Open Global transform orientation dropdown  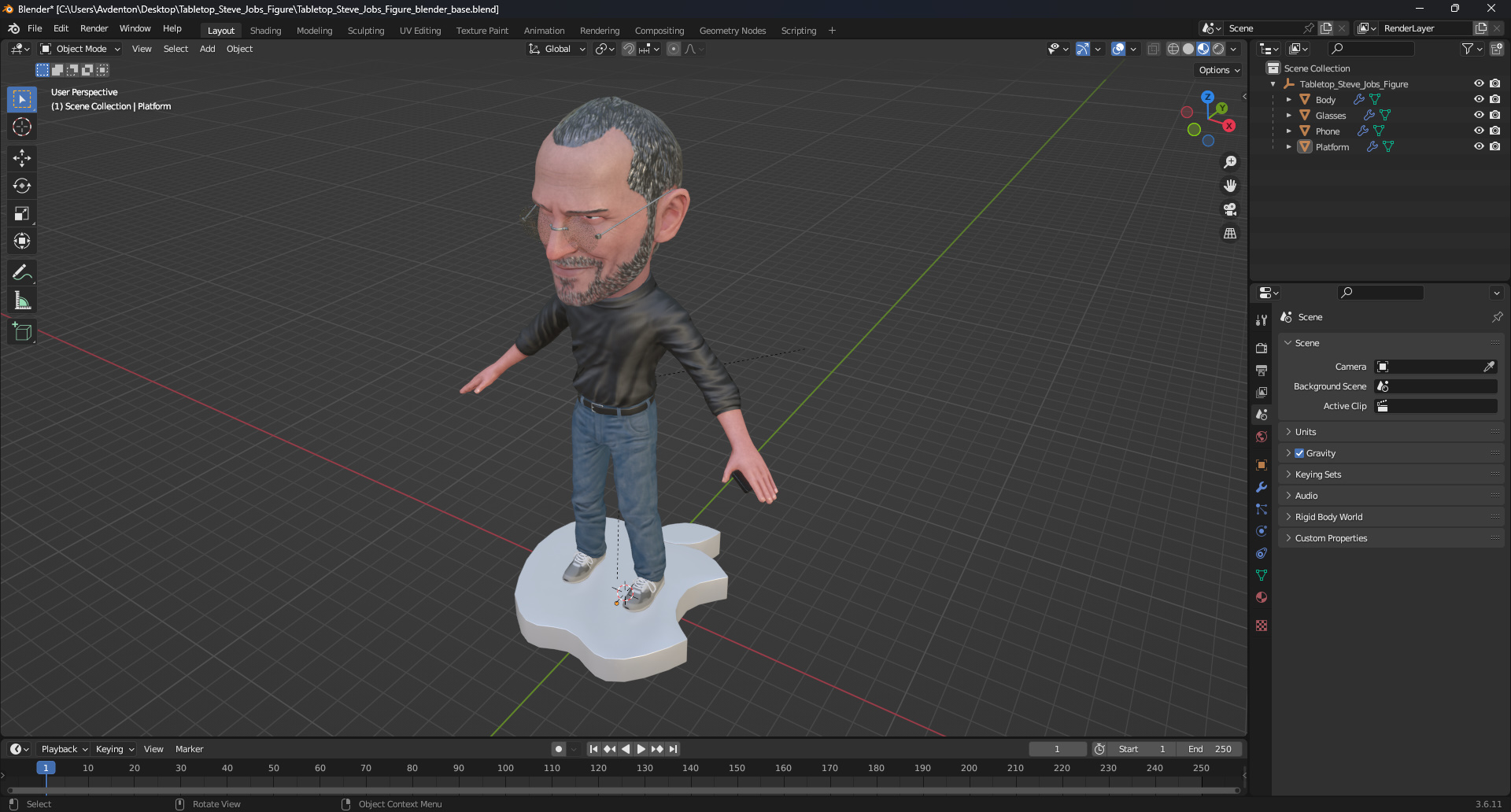pos(557,49)
